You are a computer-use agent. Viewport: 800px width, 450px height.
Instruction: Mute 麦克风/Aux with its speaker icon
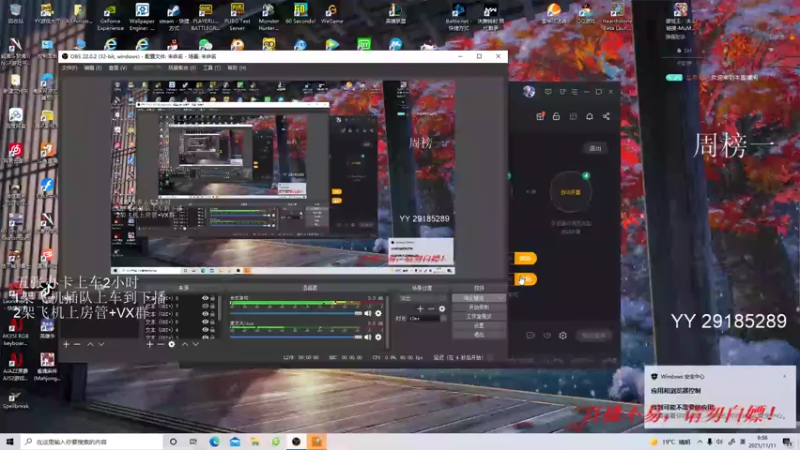(368, 337)
